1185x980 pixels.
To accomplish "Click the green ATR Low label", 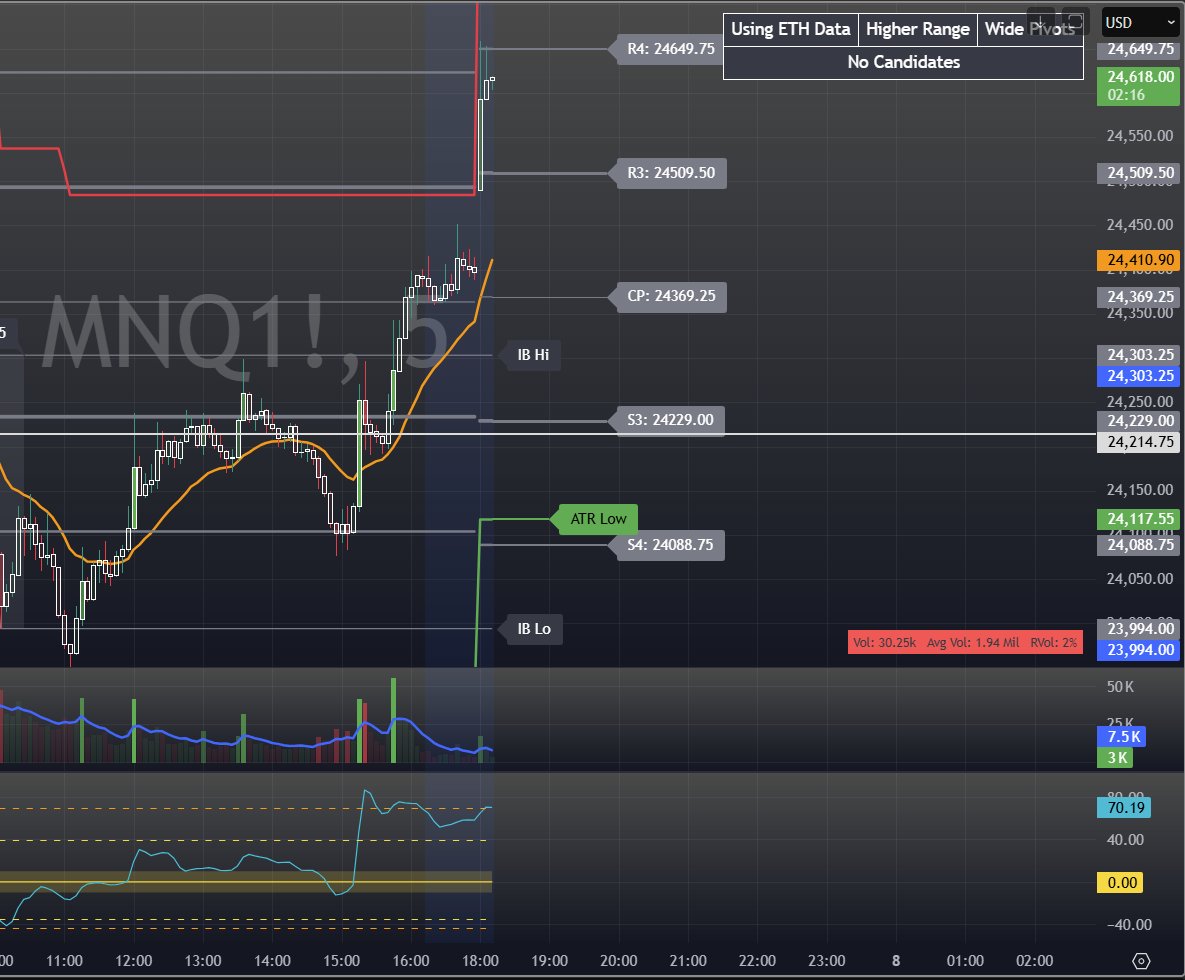I will 598,519.
